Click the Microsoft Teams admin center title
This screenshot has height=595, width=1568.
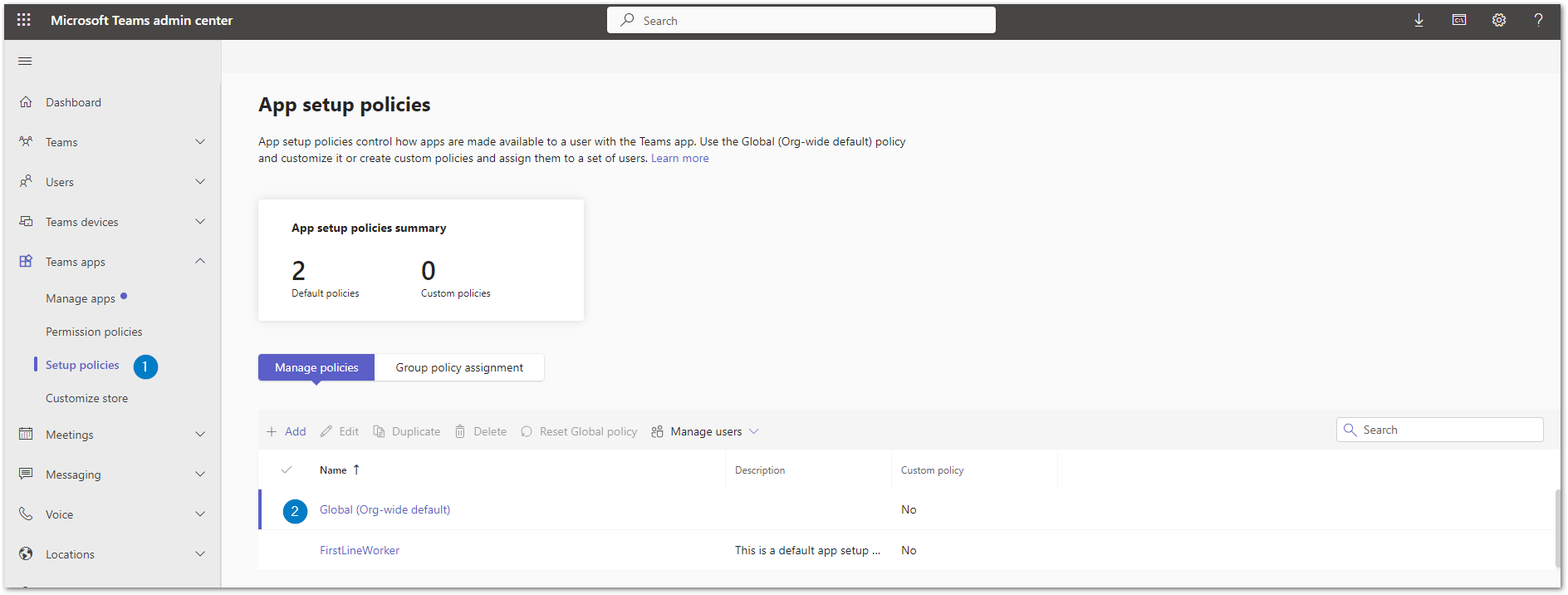pos(141,20)
